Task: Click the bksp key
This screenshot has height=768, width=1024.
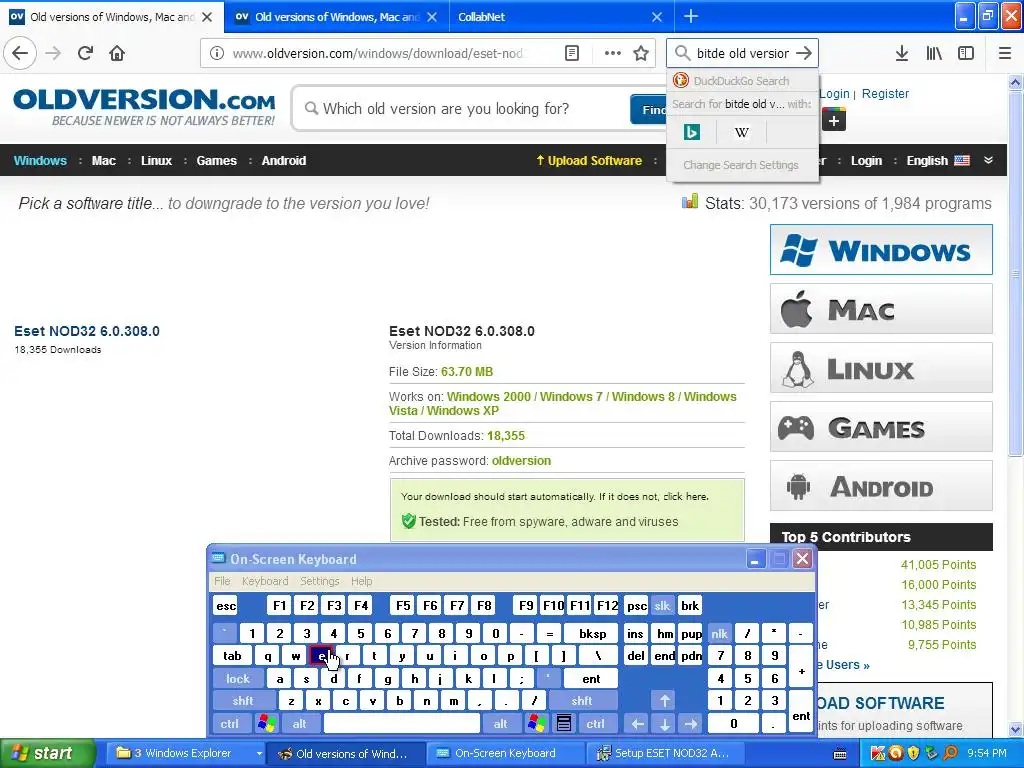Action: click(592, 633)
